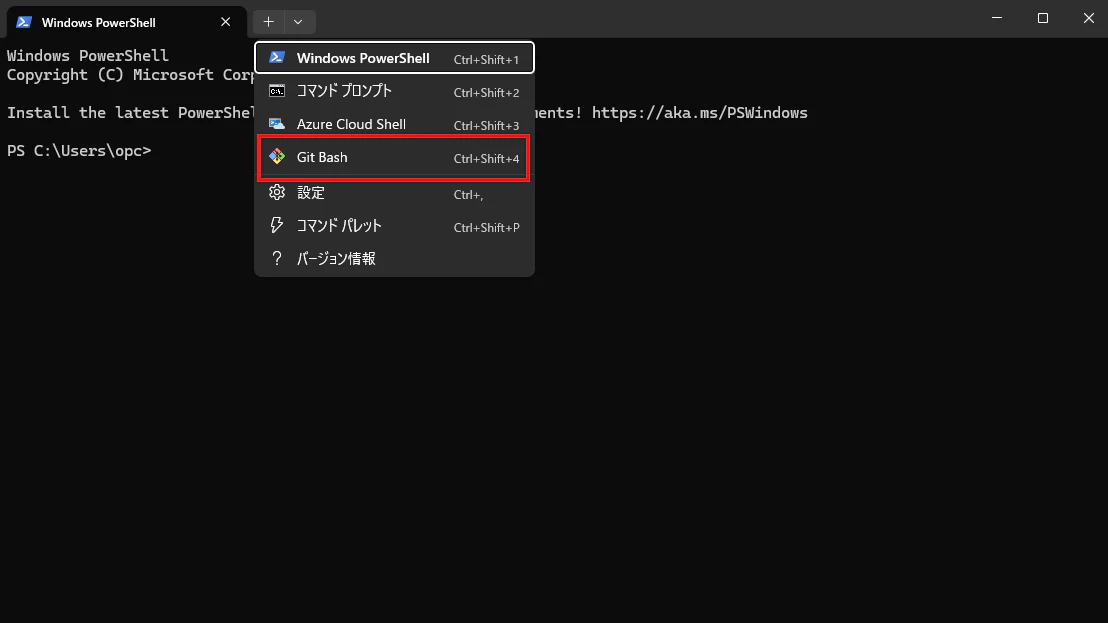Image resolution: width=1108 pixels, height=623 pixels.
Task: Click the settings gear icon
Action: [x=277, y=192]
